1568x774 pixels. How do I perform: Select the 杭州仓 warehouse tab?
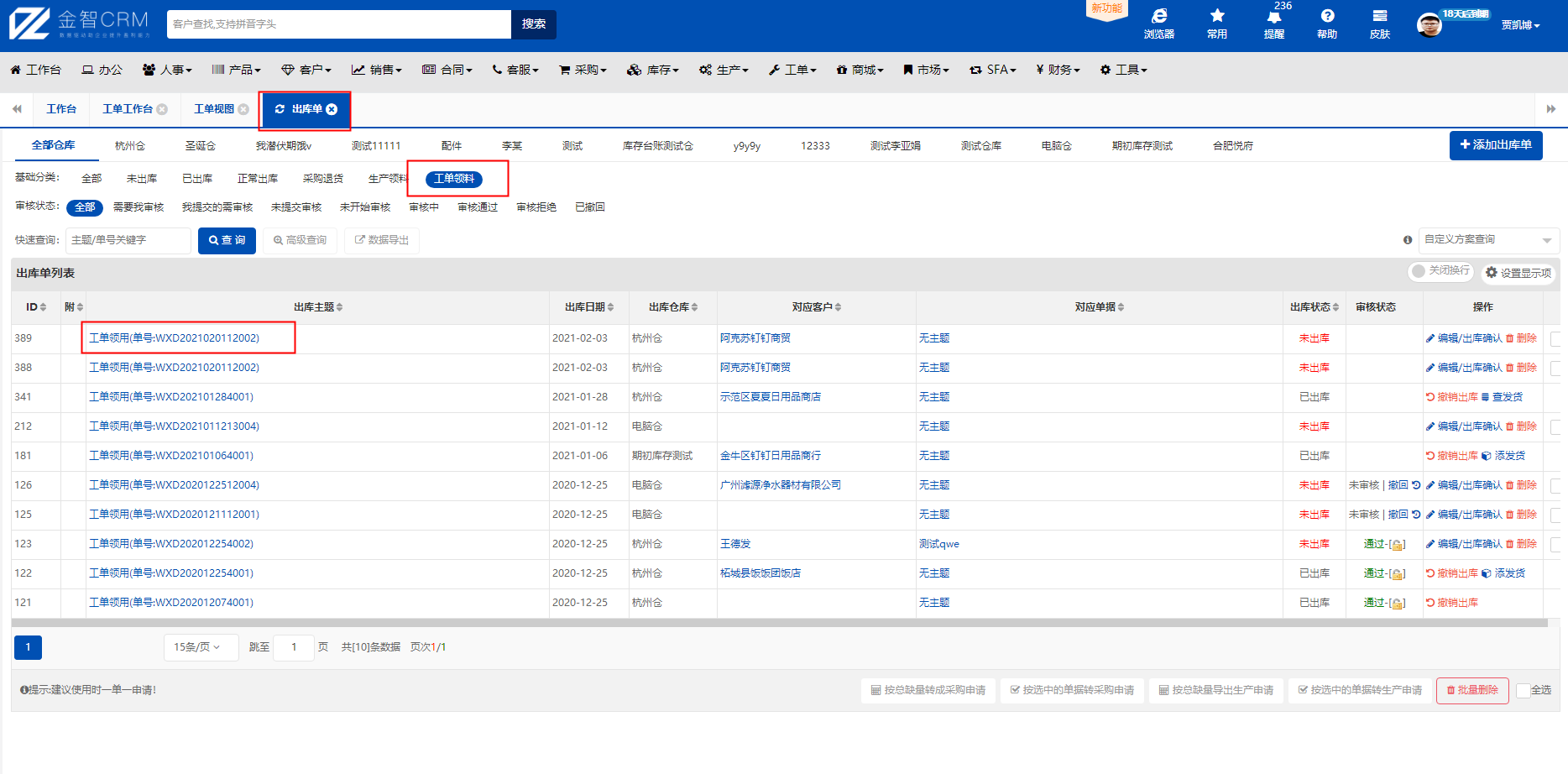[130, 146]
